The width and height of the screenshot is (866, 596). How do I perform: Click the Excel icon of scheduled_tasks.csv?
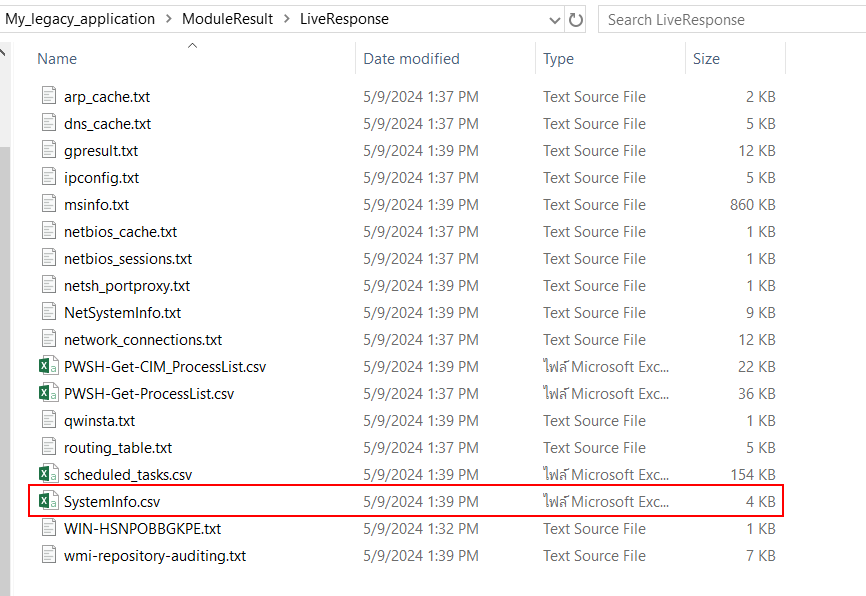coord(47,475)
